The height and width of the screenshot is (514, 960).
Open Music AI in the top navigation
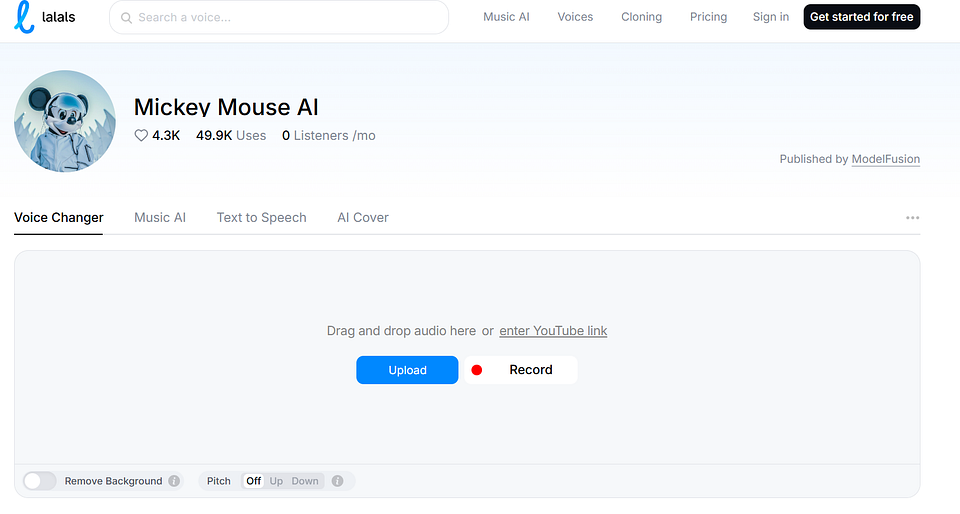(x=506, y=17)
